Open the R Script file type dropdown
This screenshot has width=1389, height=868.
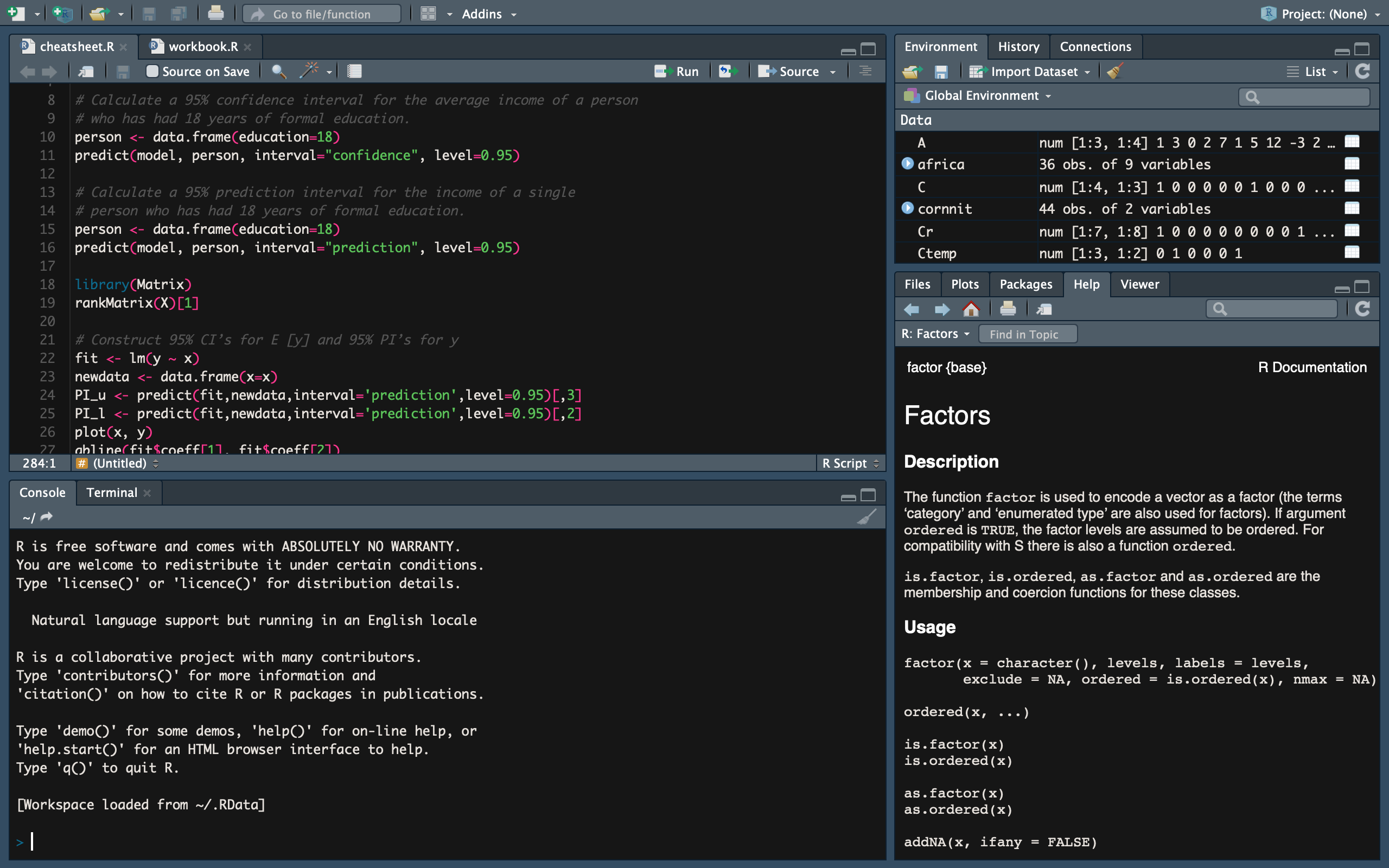[x=850, y=463]
